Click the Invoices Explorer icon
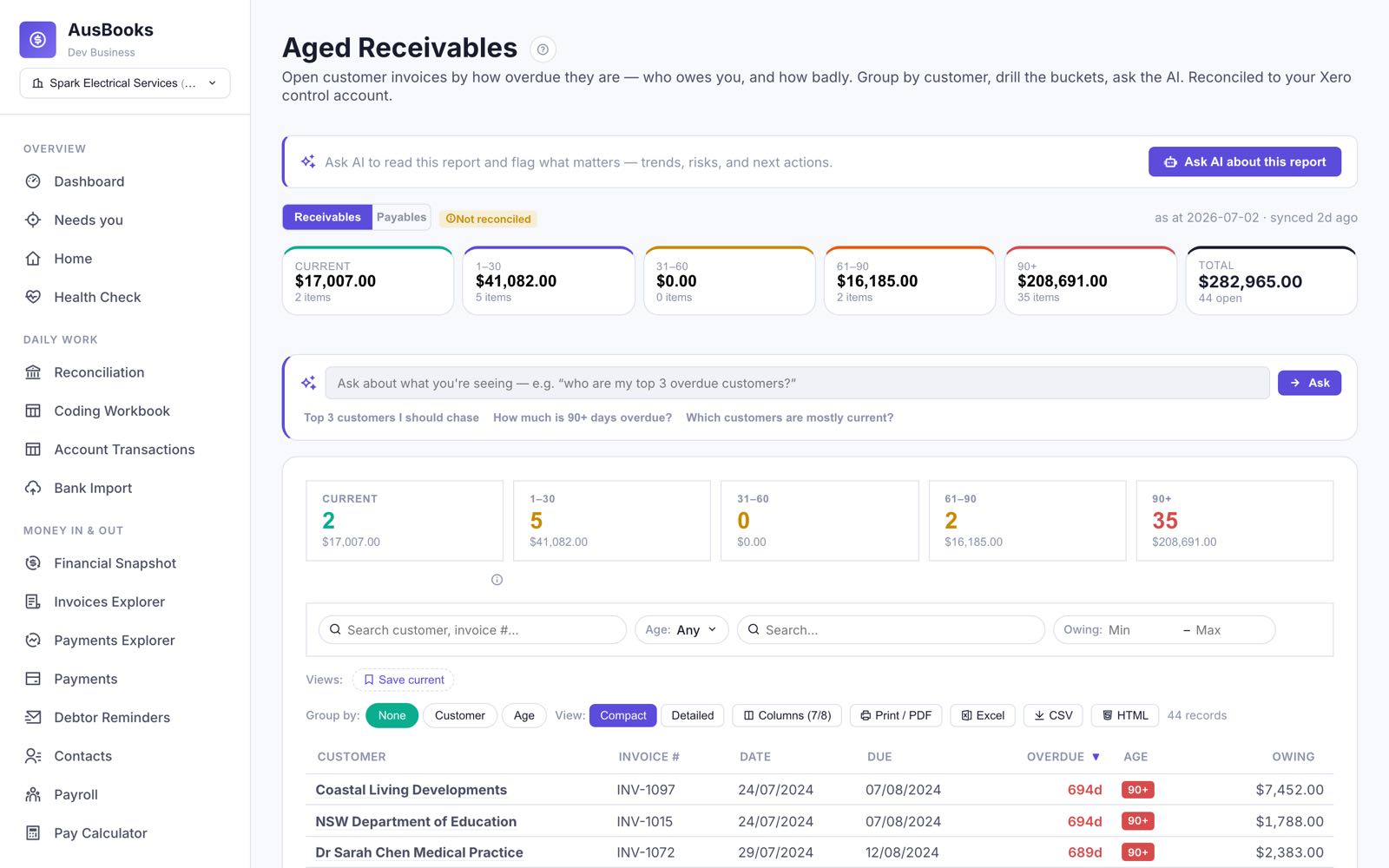1389x868 pixels. [x=33, y=602]
